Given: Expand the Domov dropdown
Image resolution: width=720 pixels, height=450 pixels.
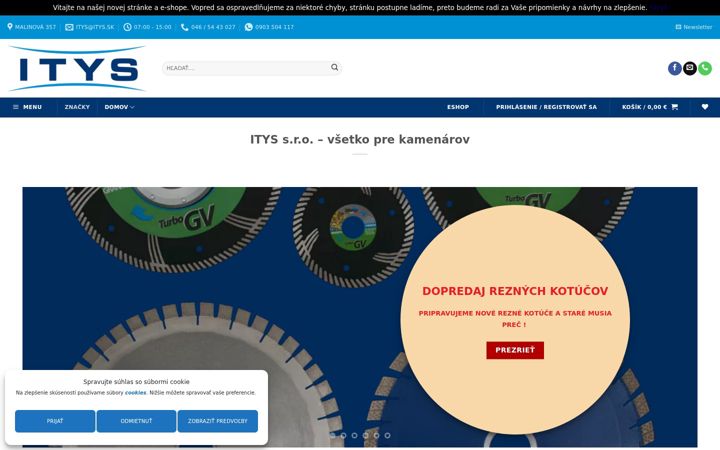Looking at the screenshot, I should [119, 107].
